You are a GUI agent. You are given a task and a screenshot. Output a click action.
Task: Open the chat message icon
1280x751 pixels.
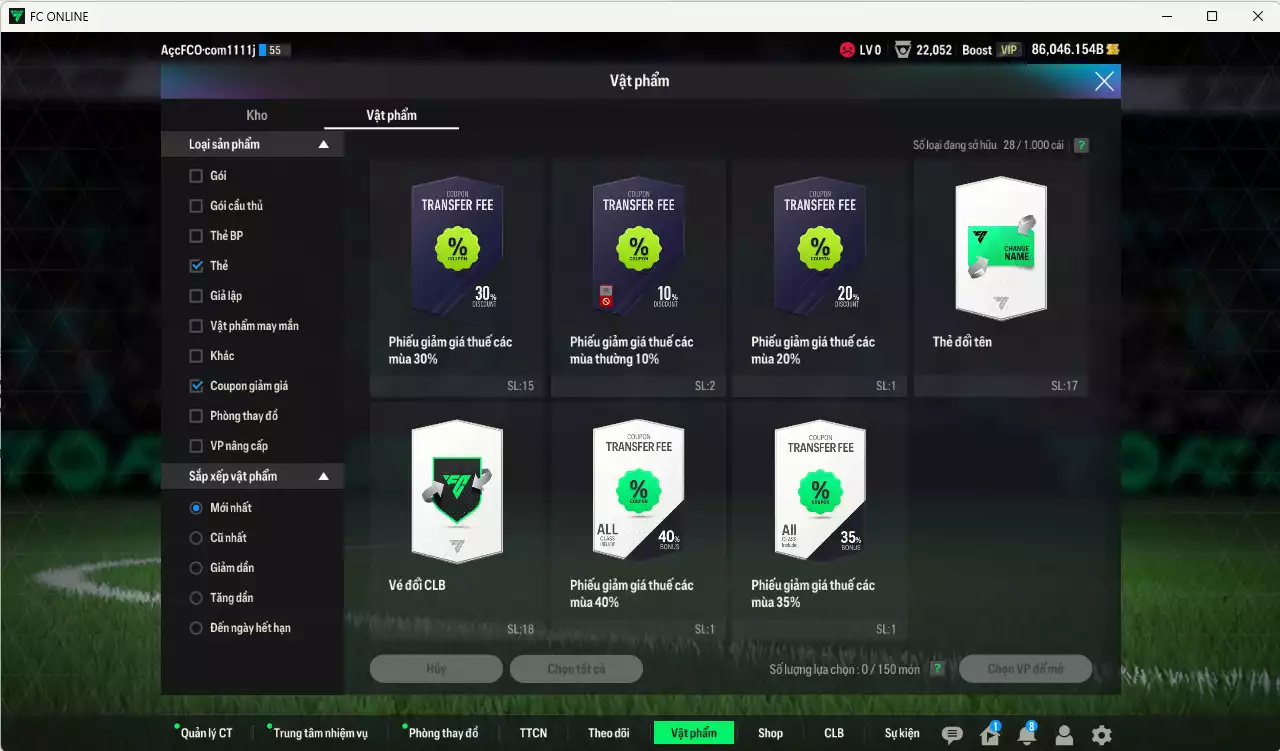click(x=953, y=735)
